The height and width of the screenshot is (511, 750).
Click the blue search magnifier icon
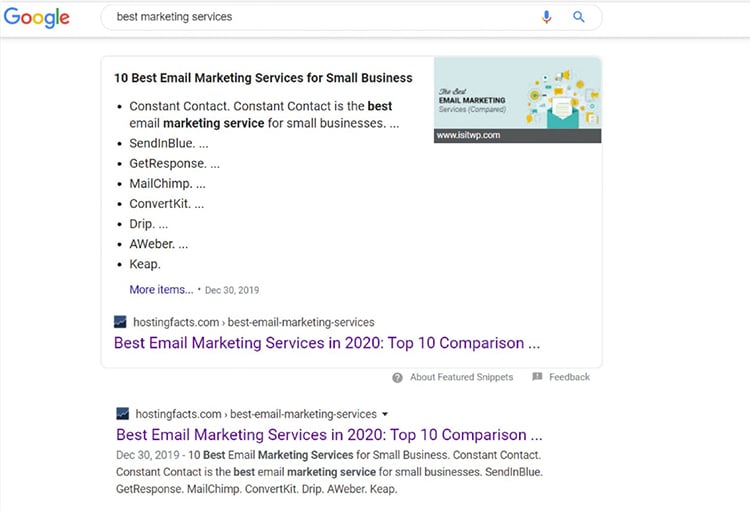[x=579, y=17]
